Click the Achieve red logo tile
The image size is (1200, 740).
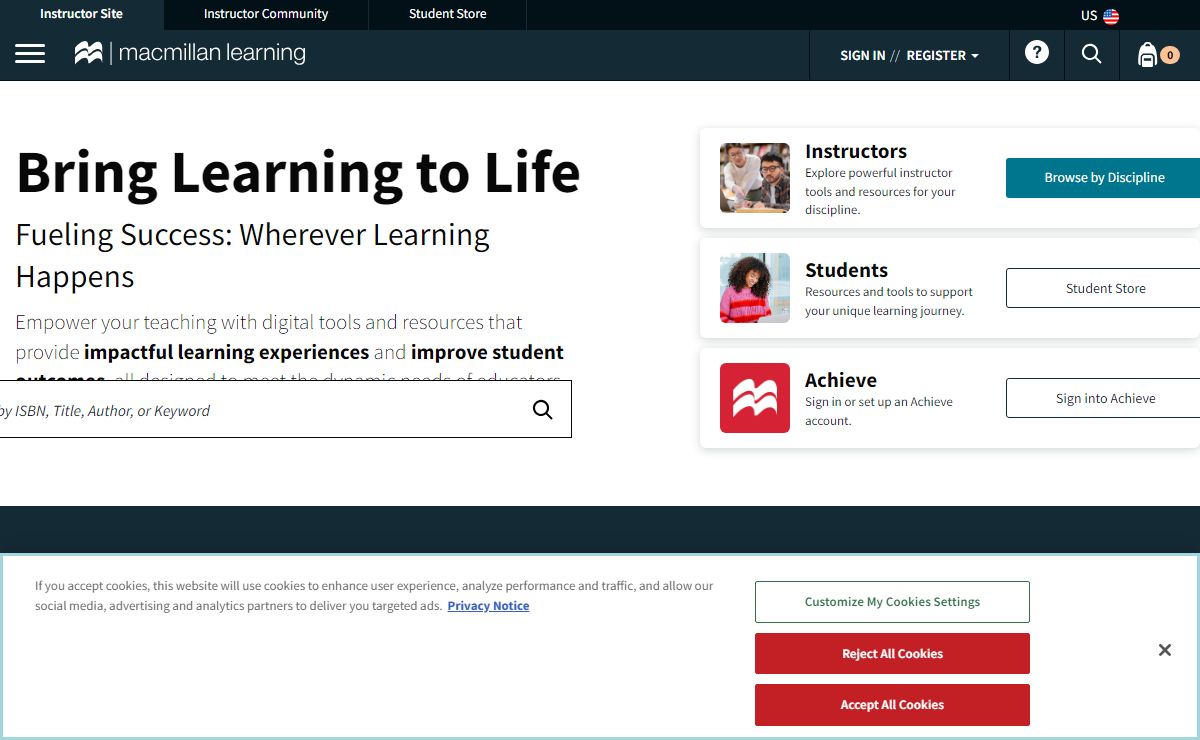tap(755, 398)
